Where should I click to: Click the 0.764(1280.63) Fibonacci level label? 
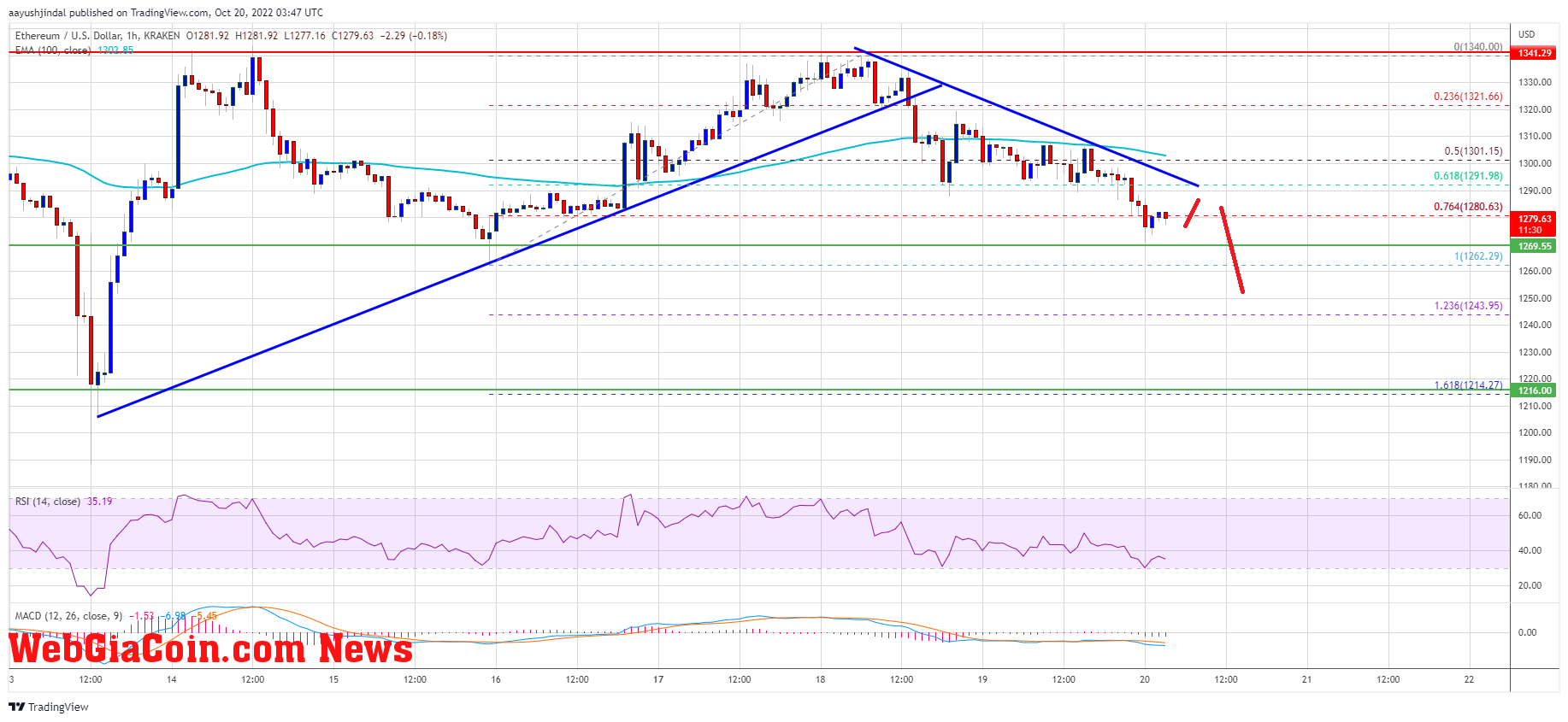[1468, 207]
